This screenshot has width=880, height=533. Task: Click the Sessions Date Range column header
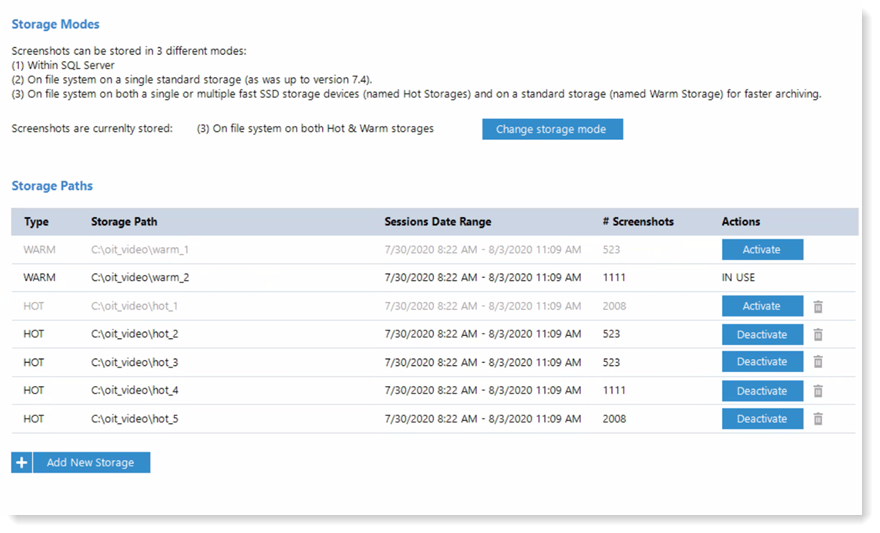click(437, 222)
